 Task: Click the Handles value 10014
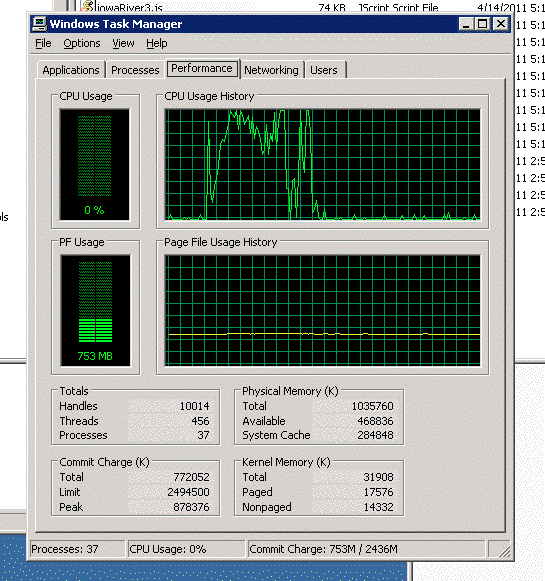click(195, 406)
